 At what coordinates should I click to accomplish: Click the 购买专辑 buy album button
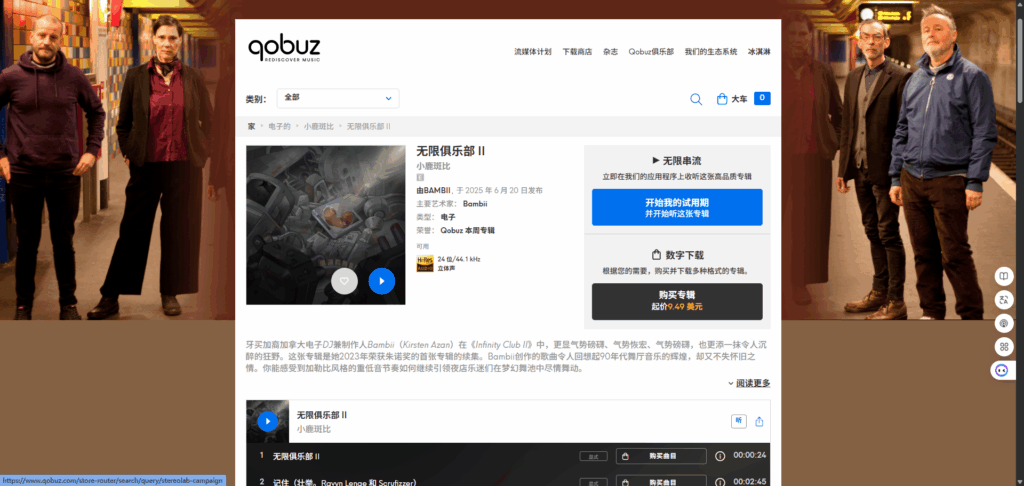(677, 301)
